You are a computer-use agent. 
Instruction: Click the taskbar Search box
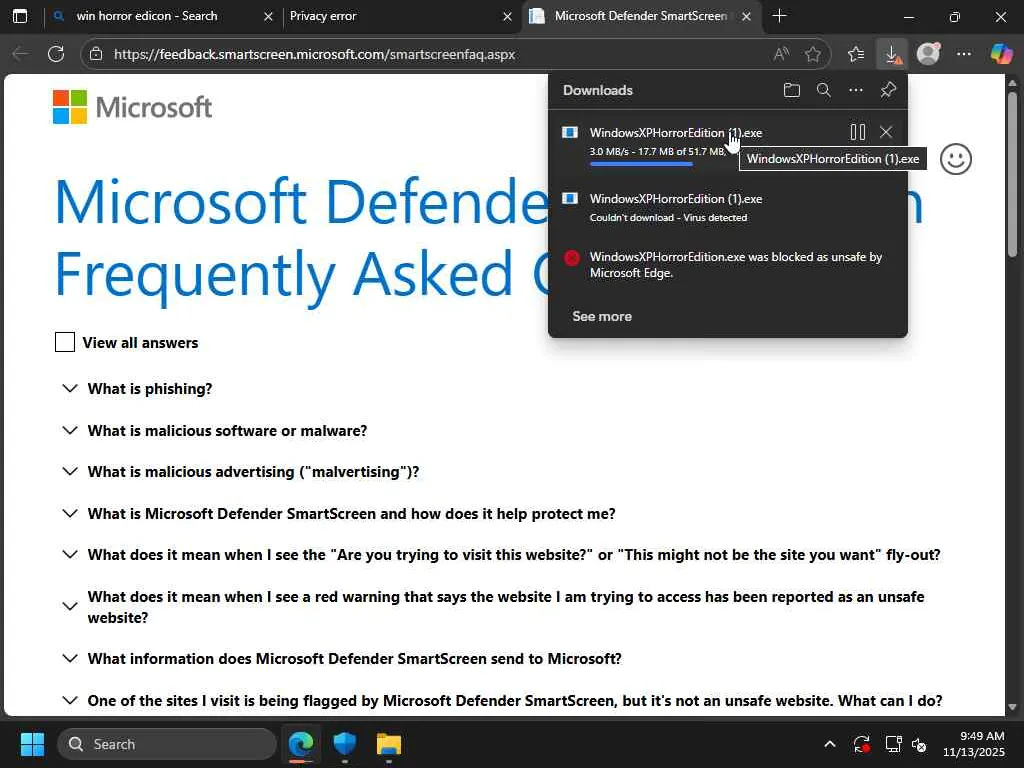click(167, 744)
